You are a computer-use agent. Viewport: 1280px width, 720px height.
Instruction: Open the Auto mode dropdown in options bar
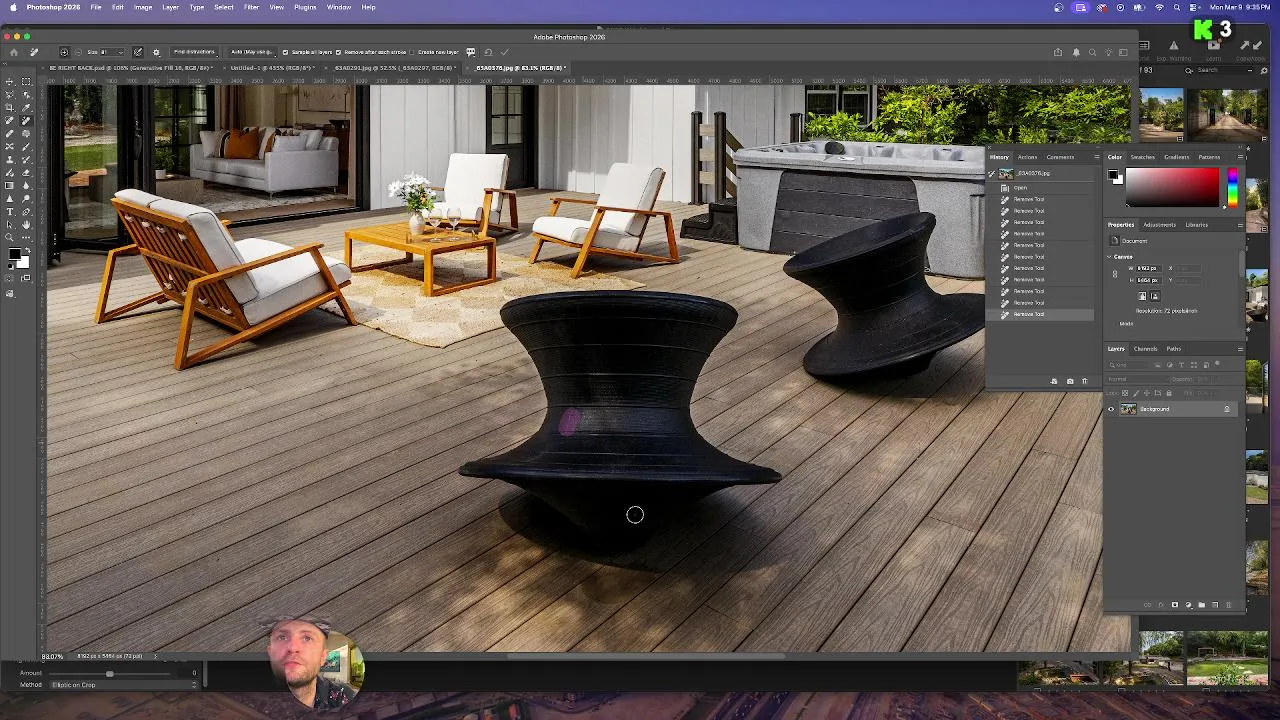pyautogui.click(x=252, y=52)
